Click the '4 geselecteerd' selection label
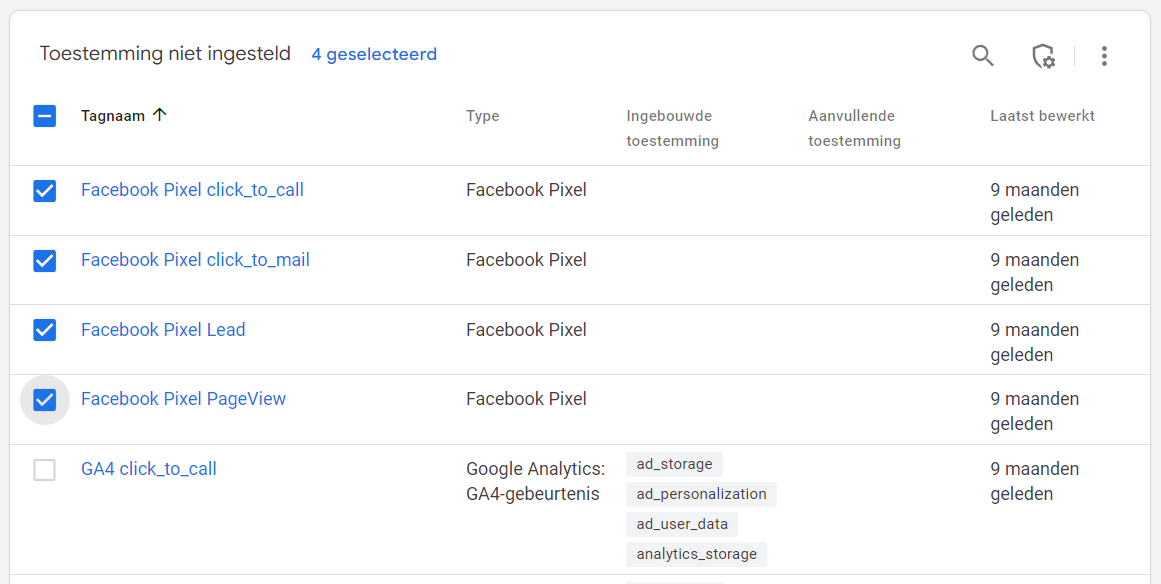This screenshot has height=584, width=1161. pyautogui.click(x=374, y=54)
